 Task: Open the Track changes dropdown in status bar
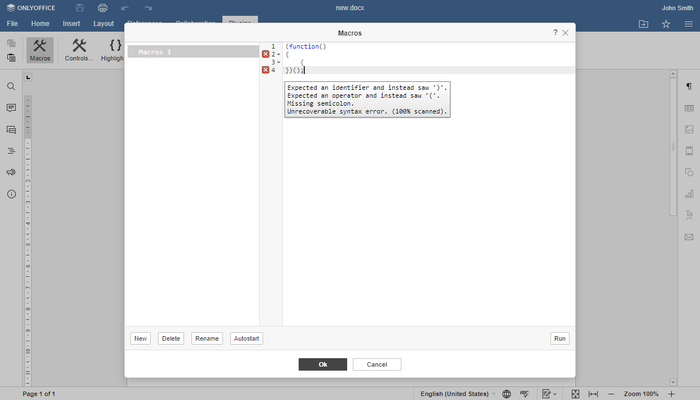point(549,394)
